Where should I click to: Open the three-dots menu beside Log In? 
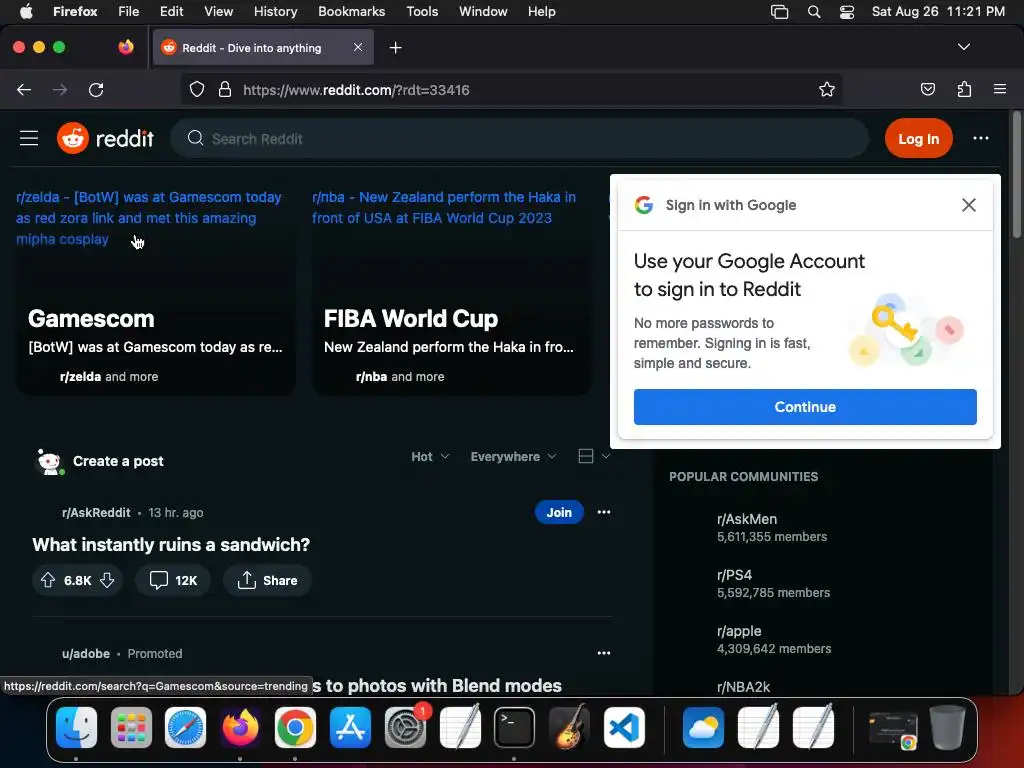980,138
